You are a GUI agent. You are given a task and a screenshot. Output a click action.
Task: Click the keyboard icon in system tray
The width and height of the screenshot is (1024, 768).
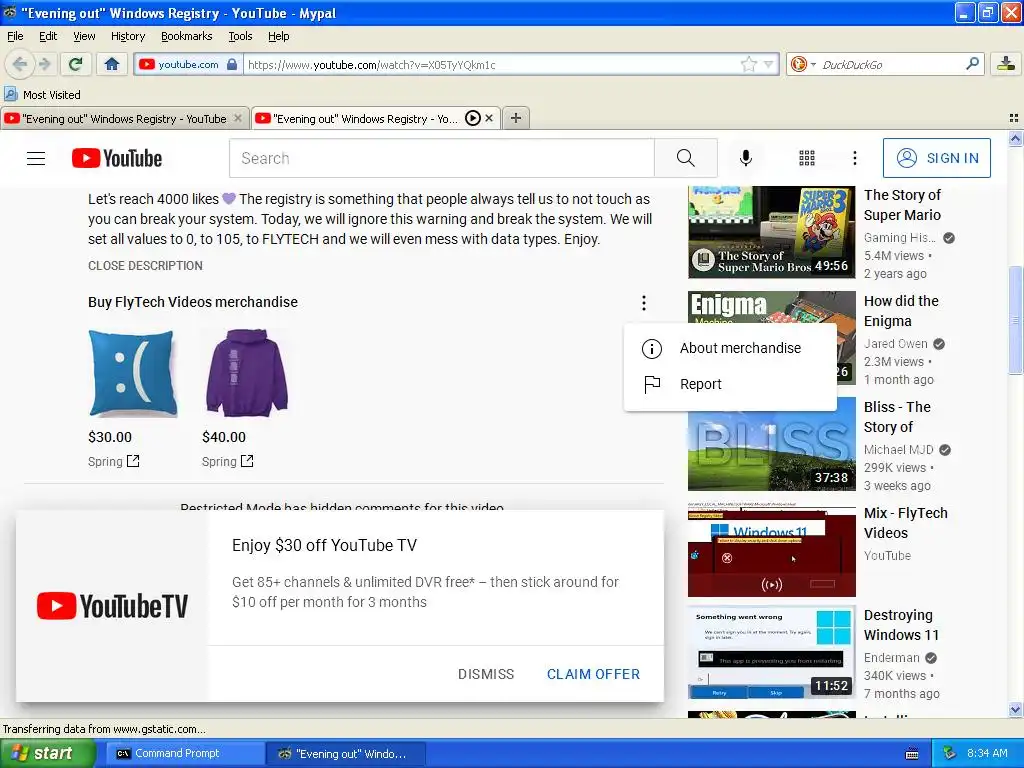912,754
